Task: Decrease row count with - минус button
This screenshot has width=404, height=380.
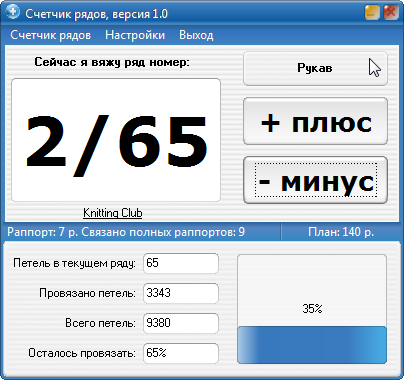Action: click(315, 180)
